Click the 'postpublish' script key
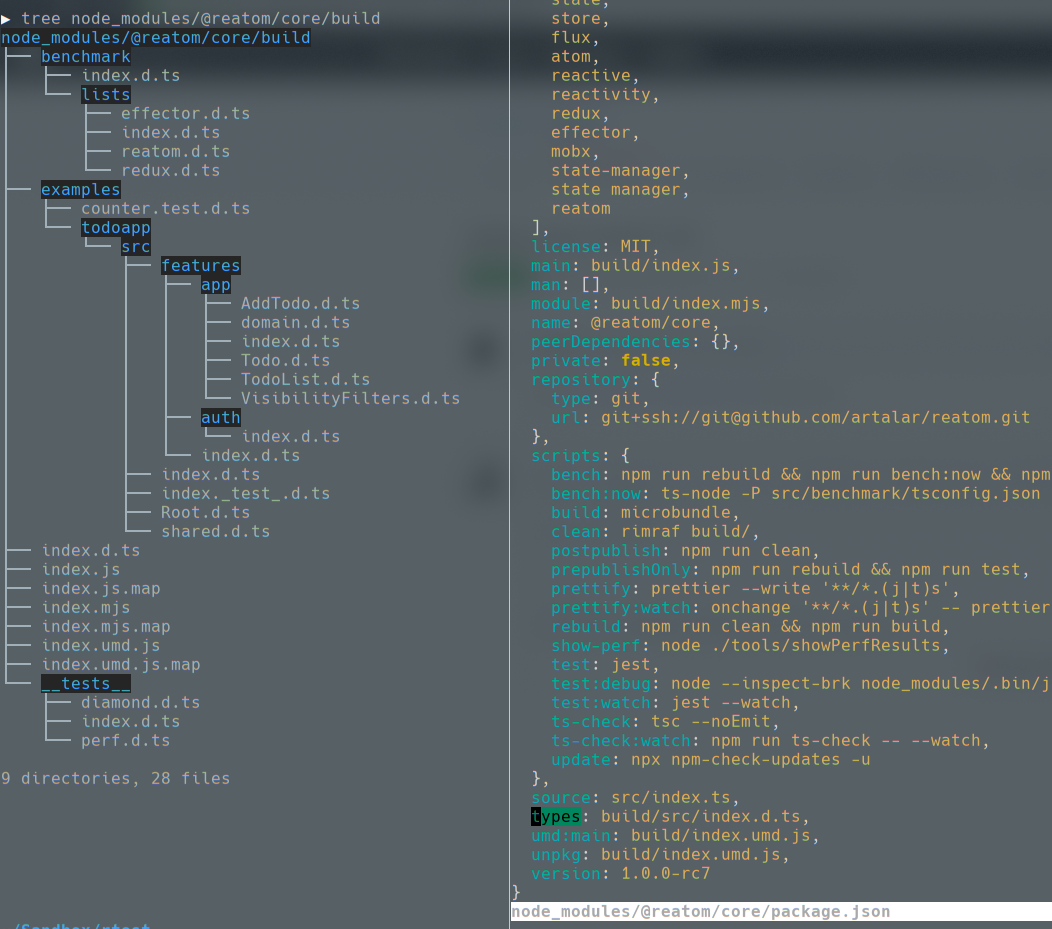 605,550
